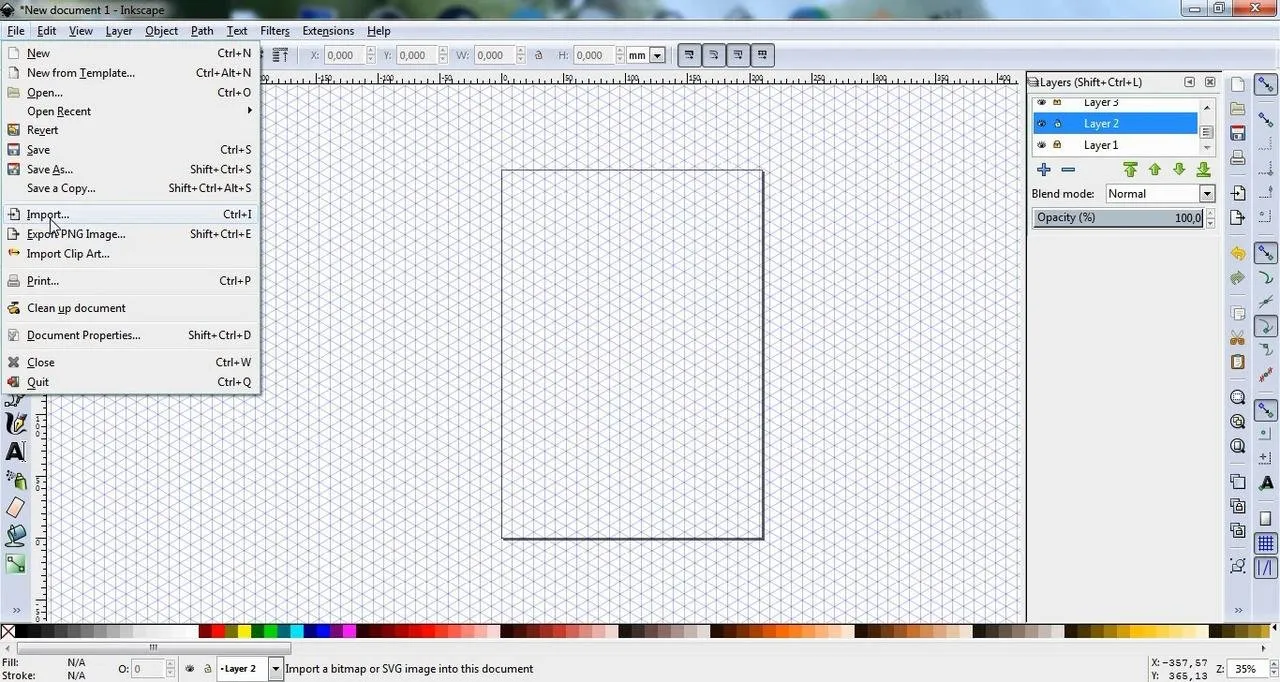
Task: Choose New from Template... menu entry
Action: click(131, 73)
